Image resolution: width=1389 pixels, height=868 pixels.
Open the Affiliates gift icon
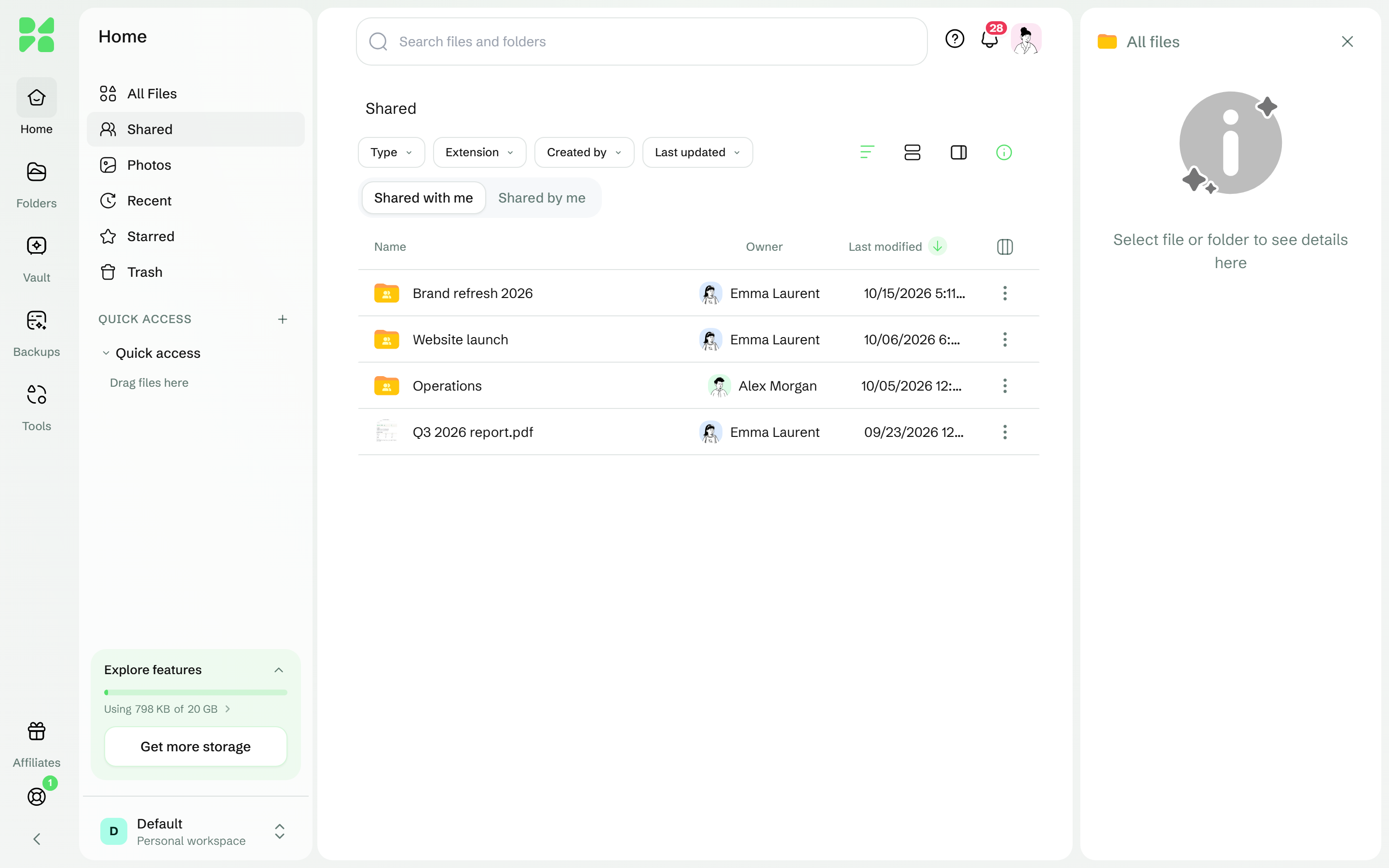[x=36, y=732]
